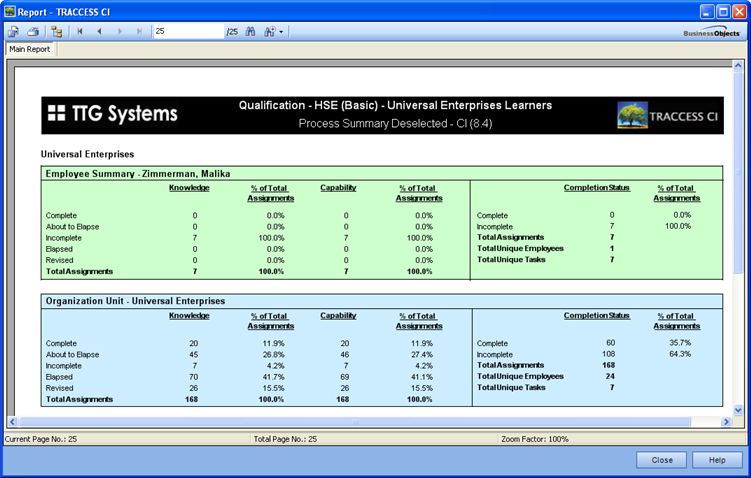This screenshot has width=751, height=478.
Task: Click the 'Universal Enterprises' heading above the tables
Action: click(87, 154)
